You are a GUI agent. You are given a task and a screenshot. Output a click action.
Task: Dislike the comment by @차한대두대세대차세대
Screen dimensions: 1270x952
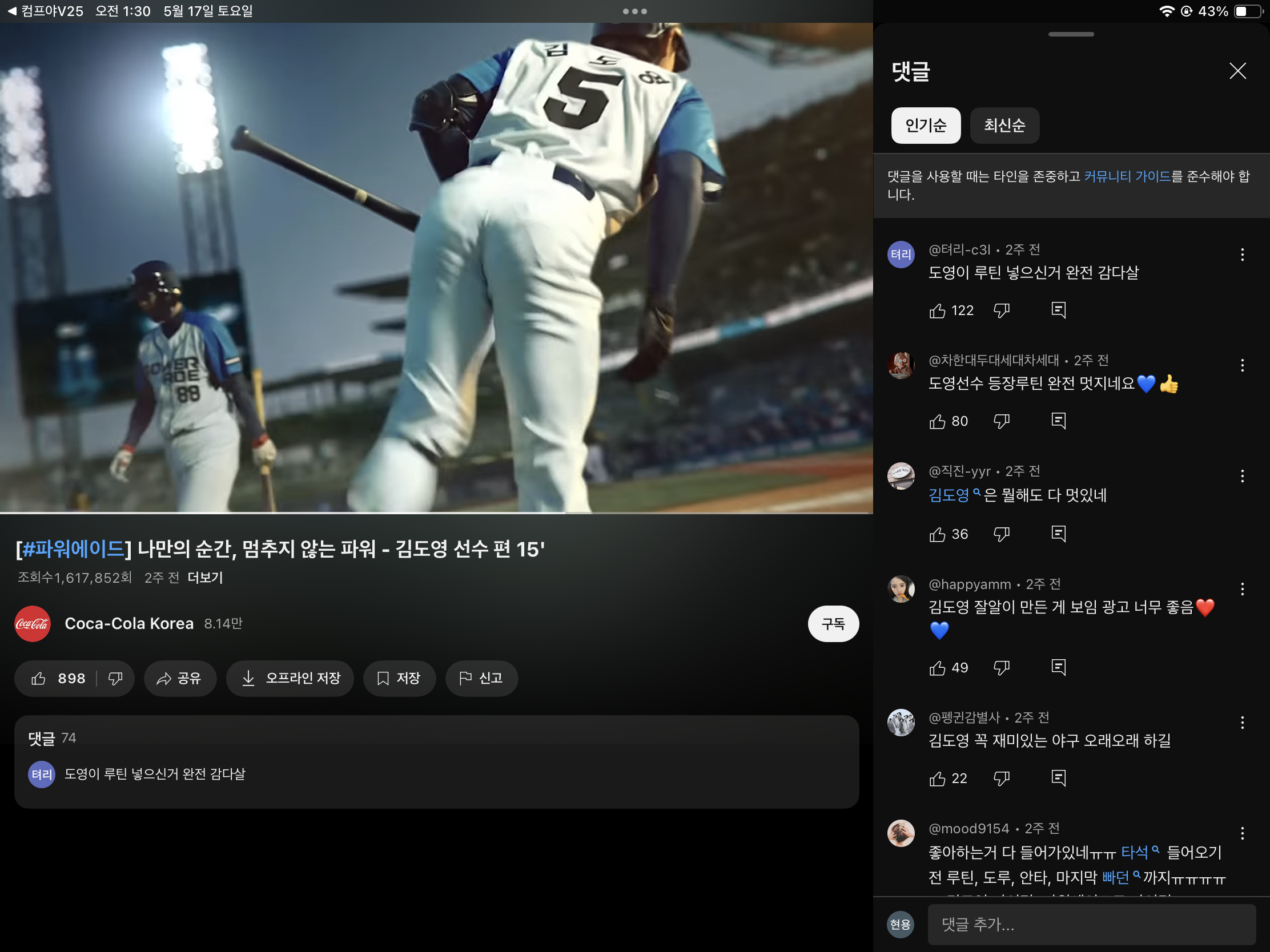(1002, 421)
